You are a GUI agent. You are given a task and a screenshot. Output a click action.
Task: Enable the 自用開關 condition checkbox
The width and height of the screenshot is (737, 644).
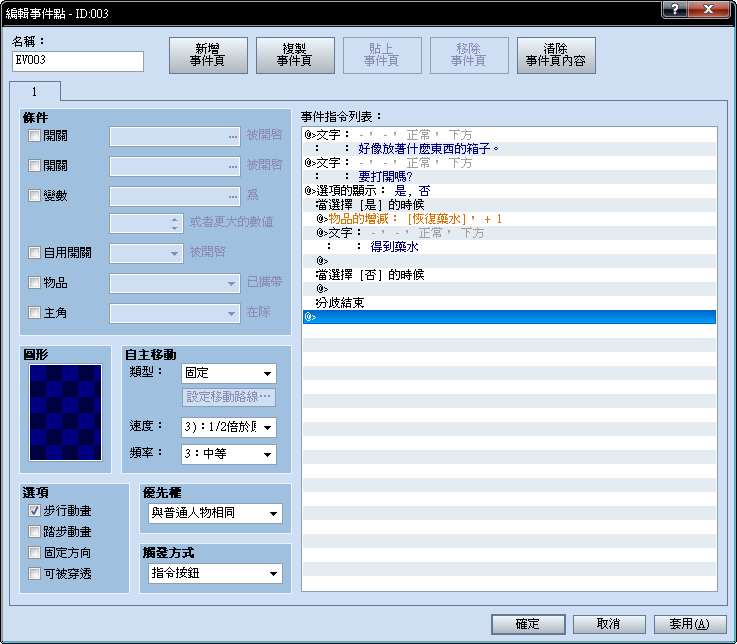coord(34,252)
